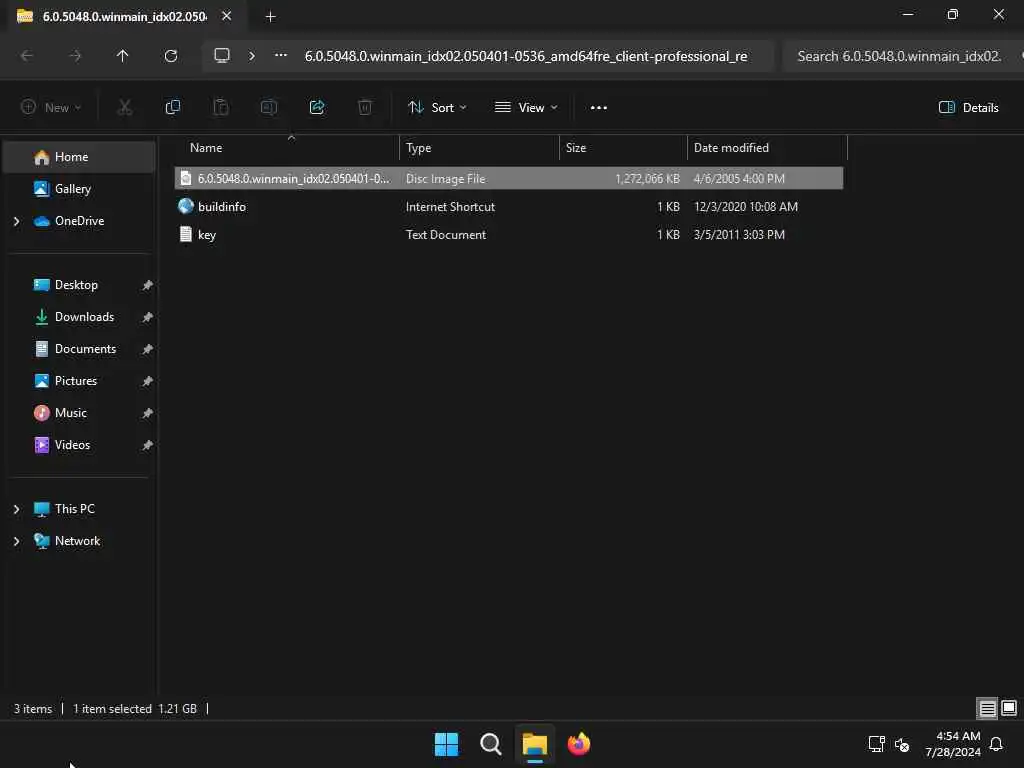Refresh the current folder

171,56
